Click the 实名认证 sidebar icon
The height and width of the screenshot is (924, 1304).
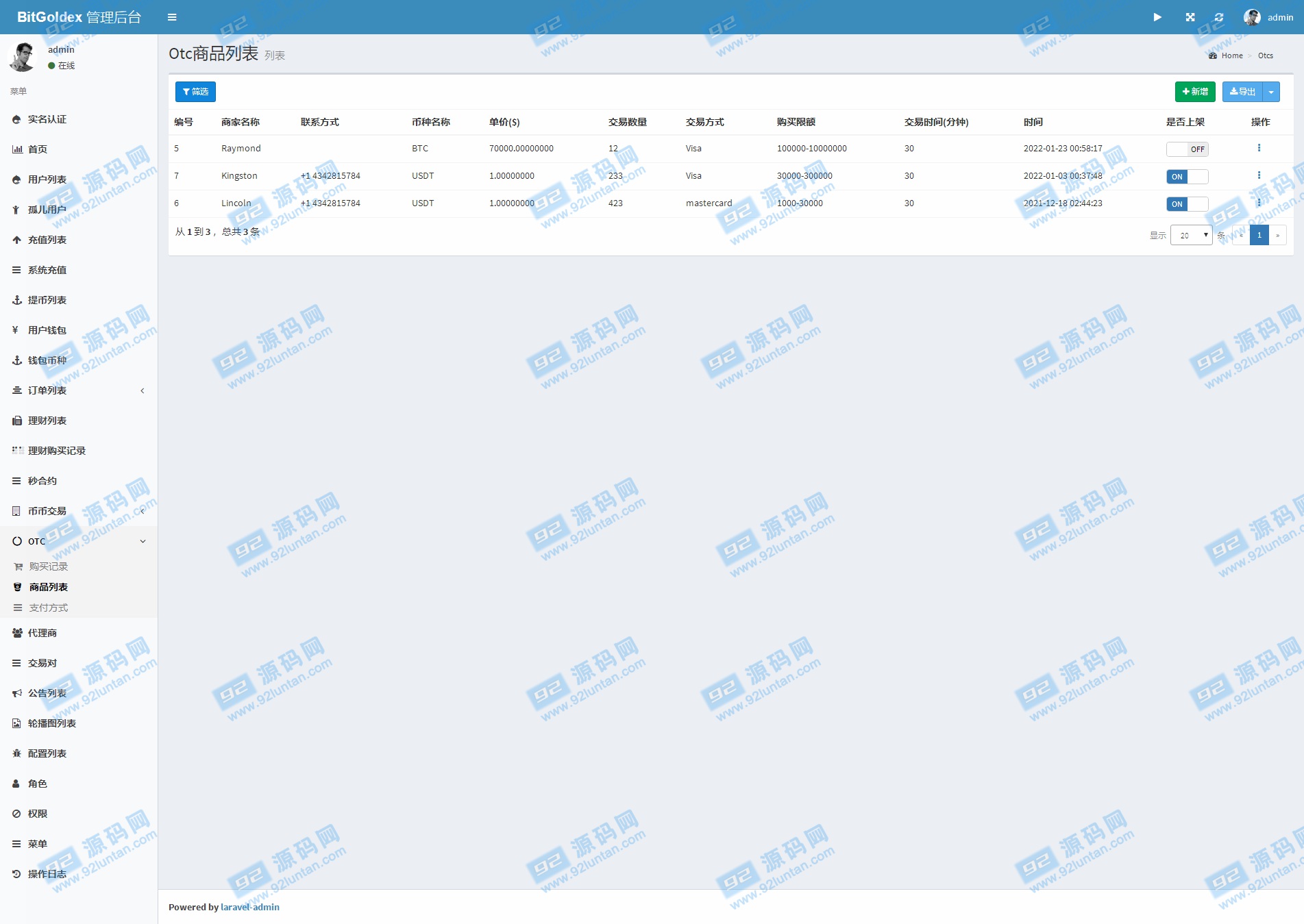[16, 119]
